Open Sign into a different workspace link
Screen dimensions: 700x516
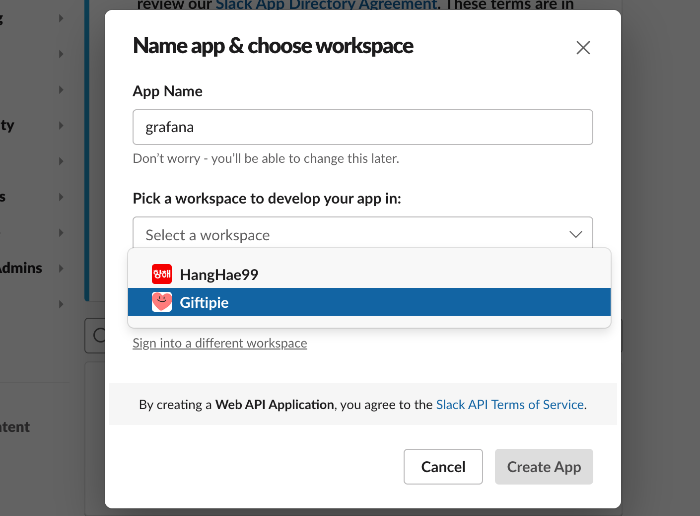(220, 343)
